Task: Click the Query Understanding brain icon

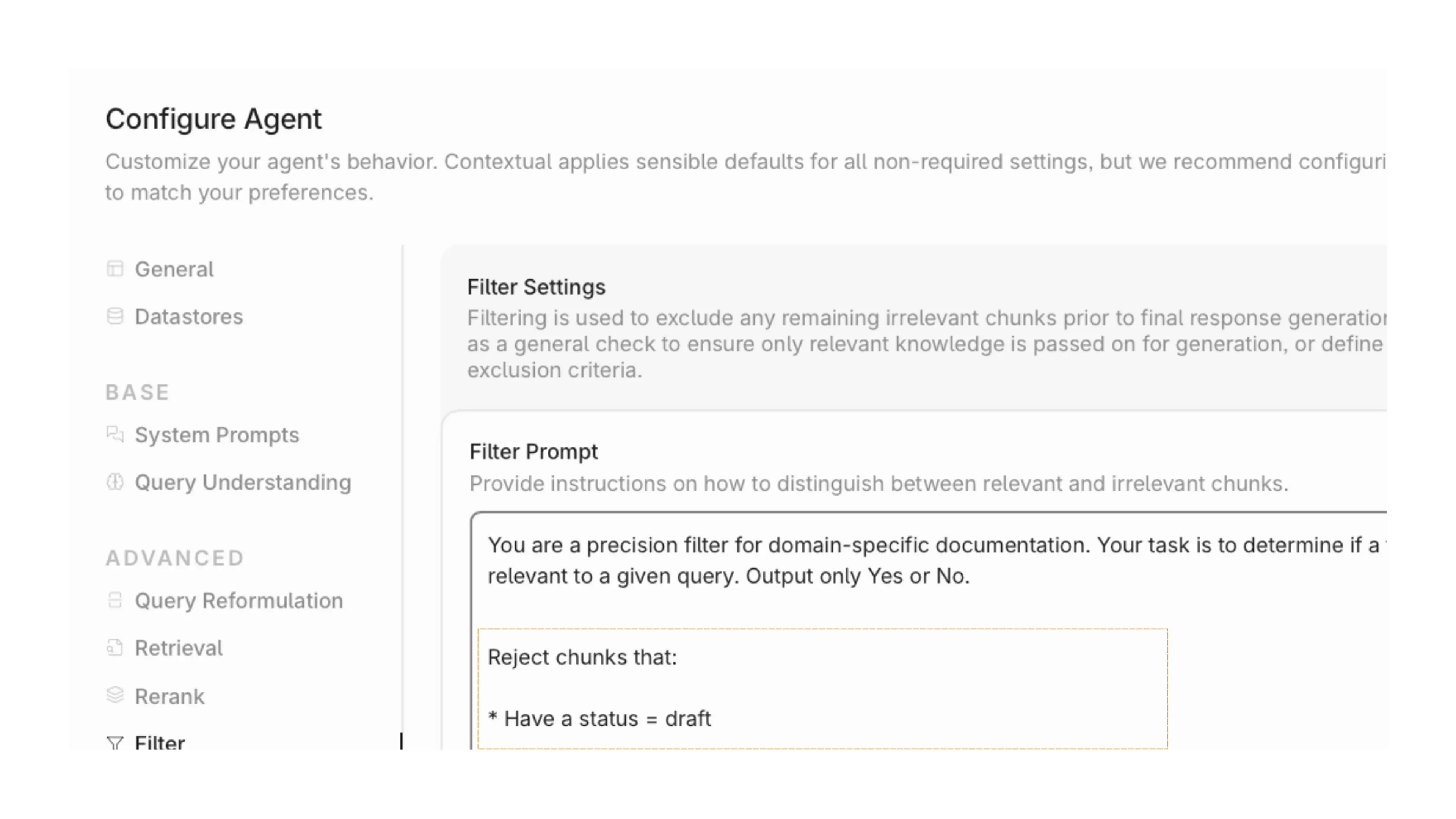Action: (115, 482)
